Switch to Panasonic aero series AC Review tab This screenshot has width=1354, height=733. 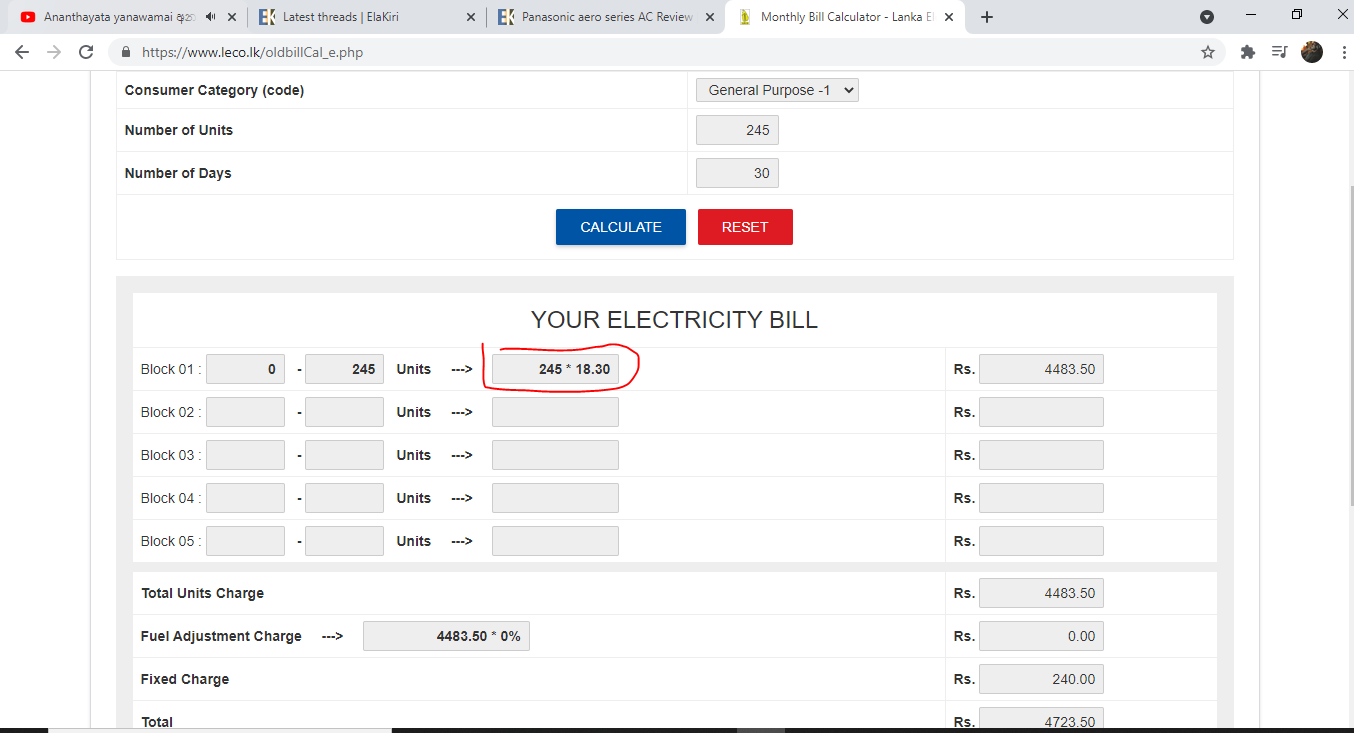click(607, 17)
